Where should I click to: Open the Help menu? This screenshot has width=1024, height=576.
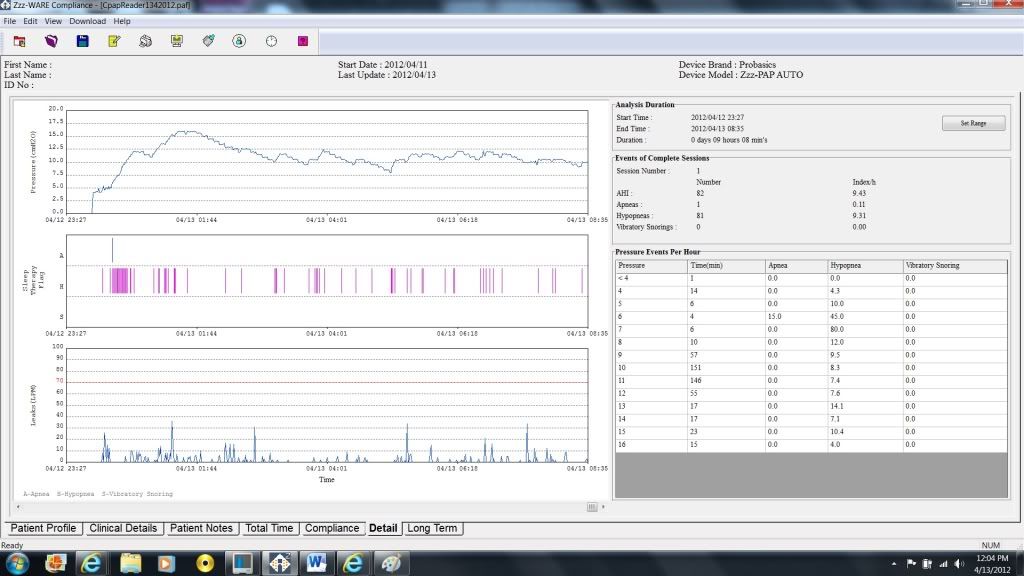[x=121, y=21]
